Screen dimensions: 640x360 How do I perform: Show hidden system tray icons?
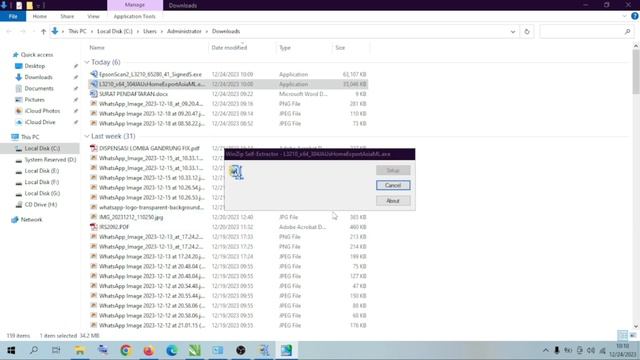545,350
